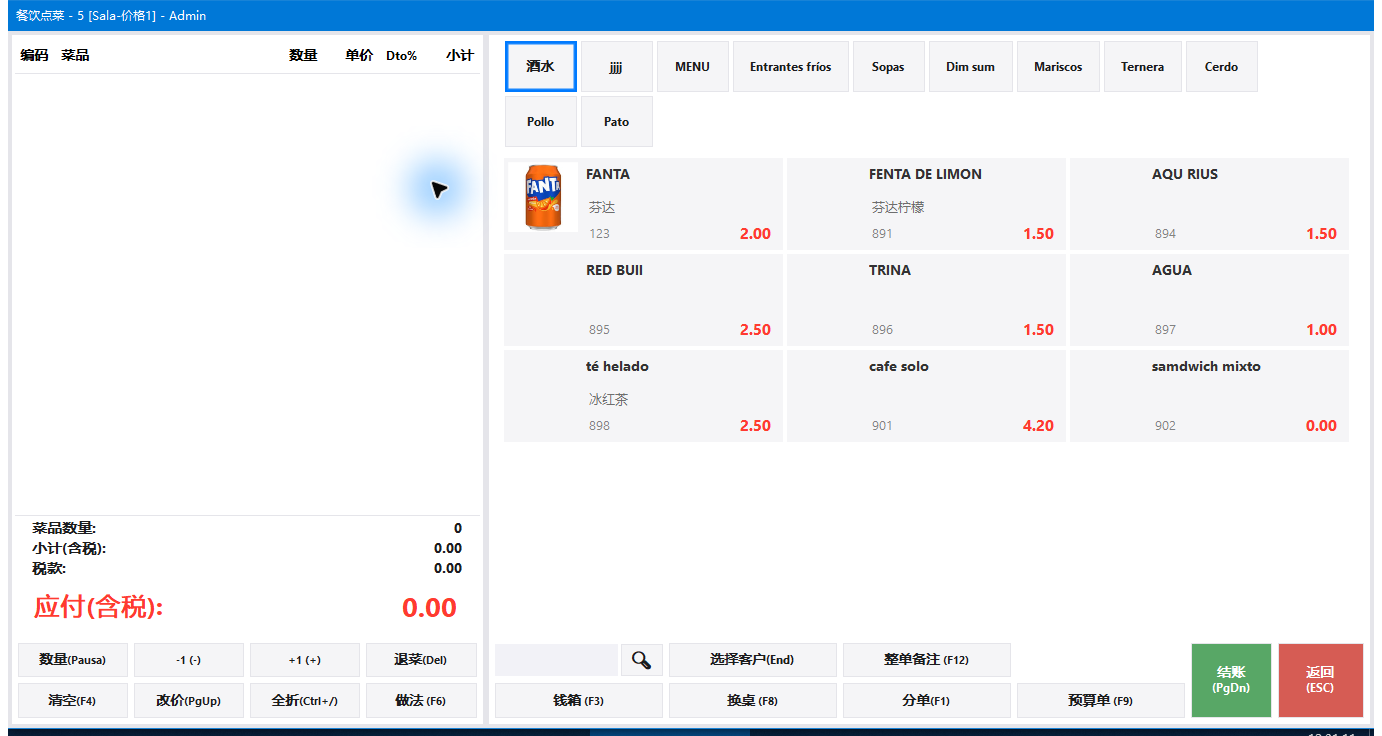Open the cash drawer 钱箱 (F3)
This screenshot has height=736, width=1382.
[579, 701]
